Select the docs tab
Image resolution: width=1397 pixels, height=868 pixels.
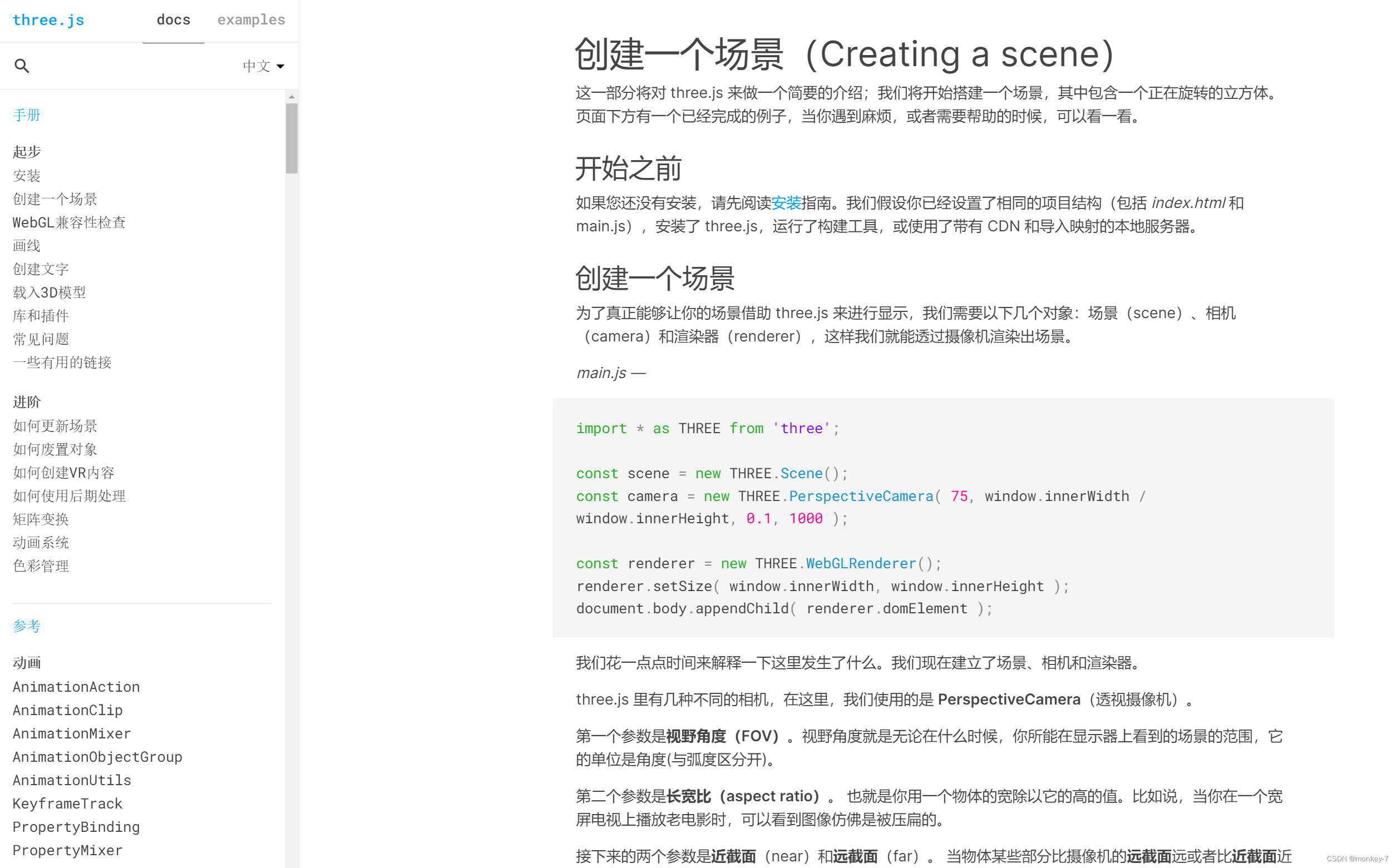(x=173, y=20)
